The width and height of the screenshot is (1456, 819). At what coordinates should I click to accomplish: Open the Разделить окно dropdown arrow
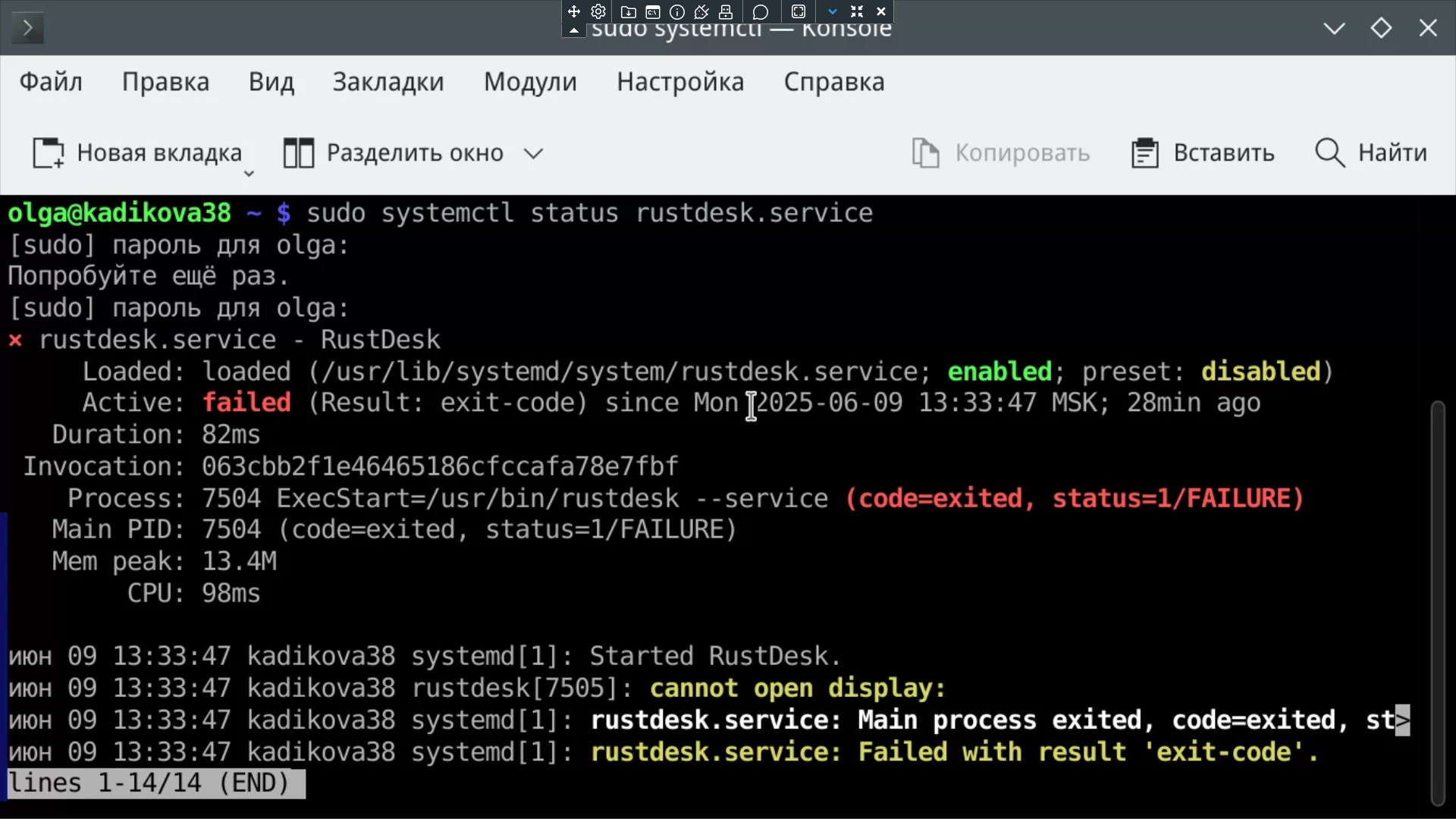[534, 153]
